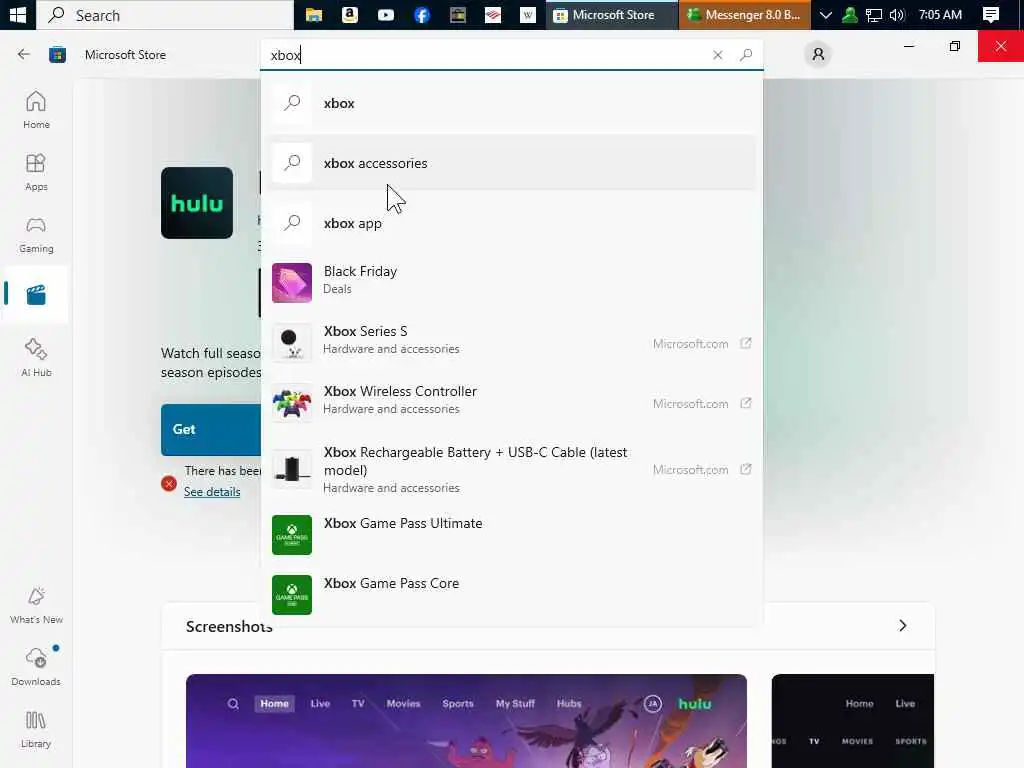Click Microsoft Store taskbar window button
Image resolution: width=1024 pixels, height=768 pixels.
pos(612,14)
